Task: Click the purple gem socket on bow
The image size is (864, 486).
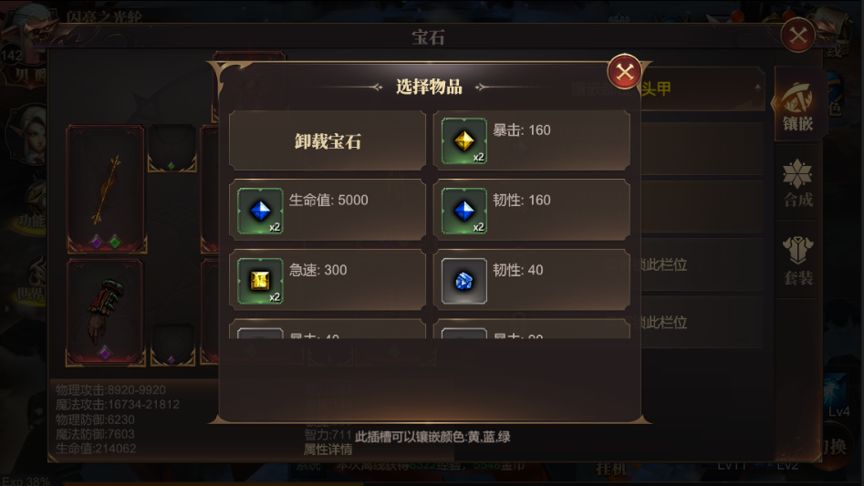Action: (96, 241)
